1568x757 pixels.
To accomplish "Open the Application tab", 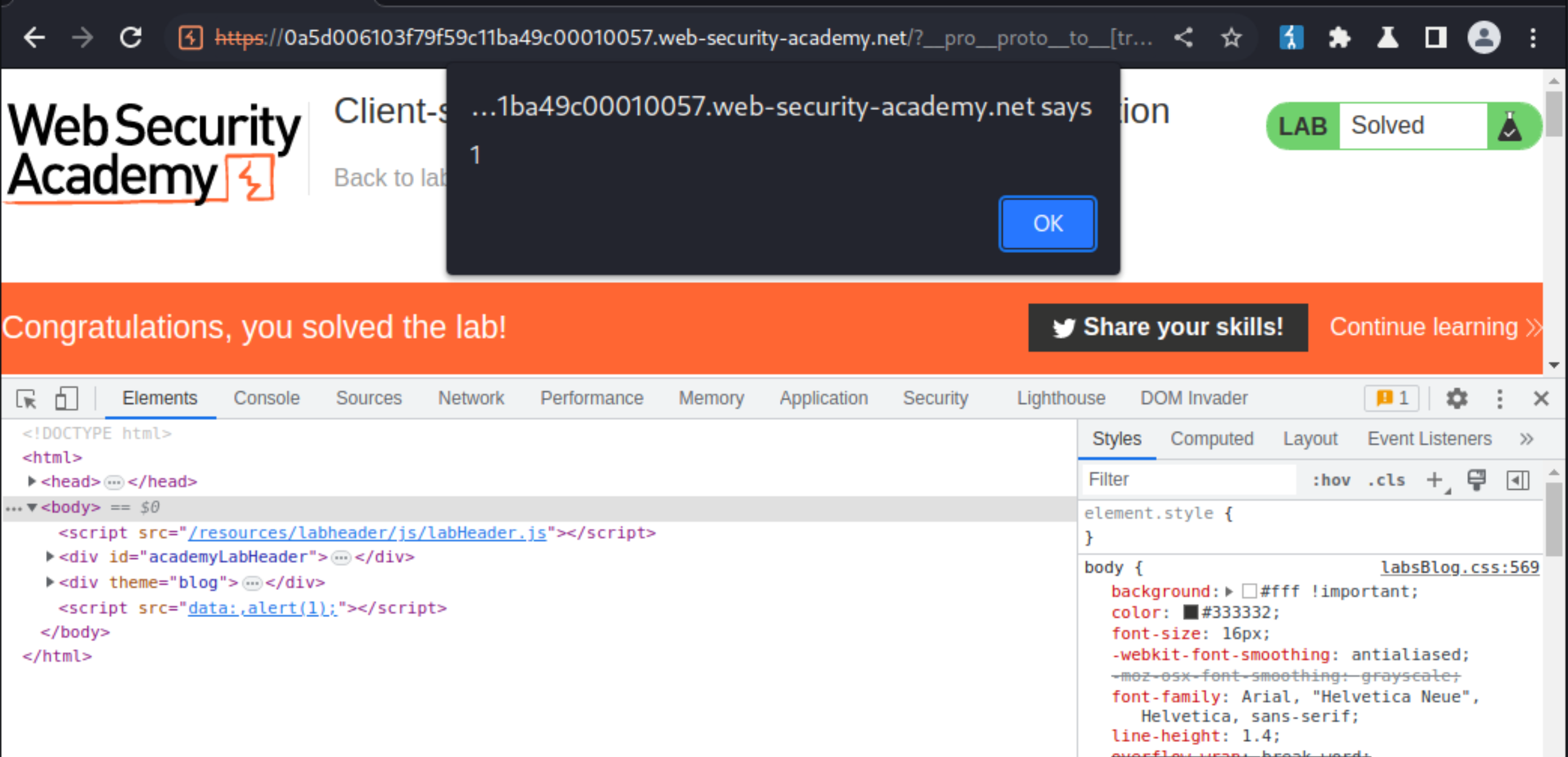I will 823,398.
